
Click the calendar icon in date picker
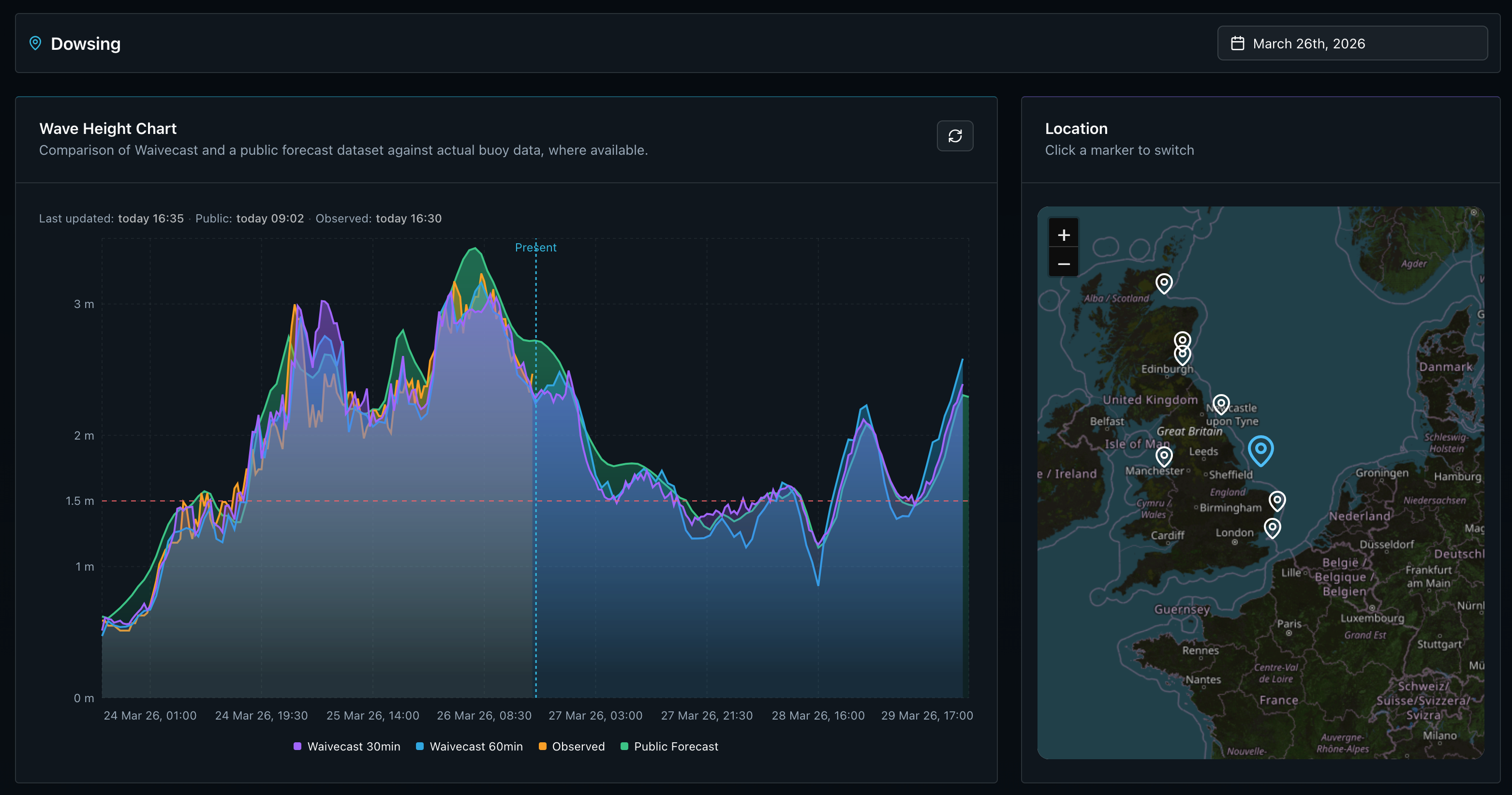click(1237, 44)
